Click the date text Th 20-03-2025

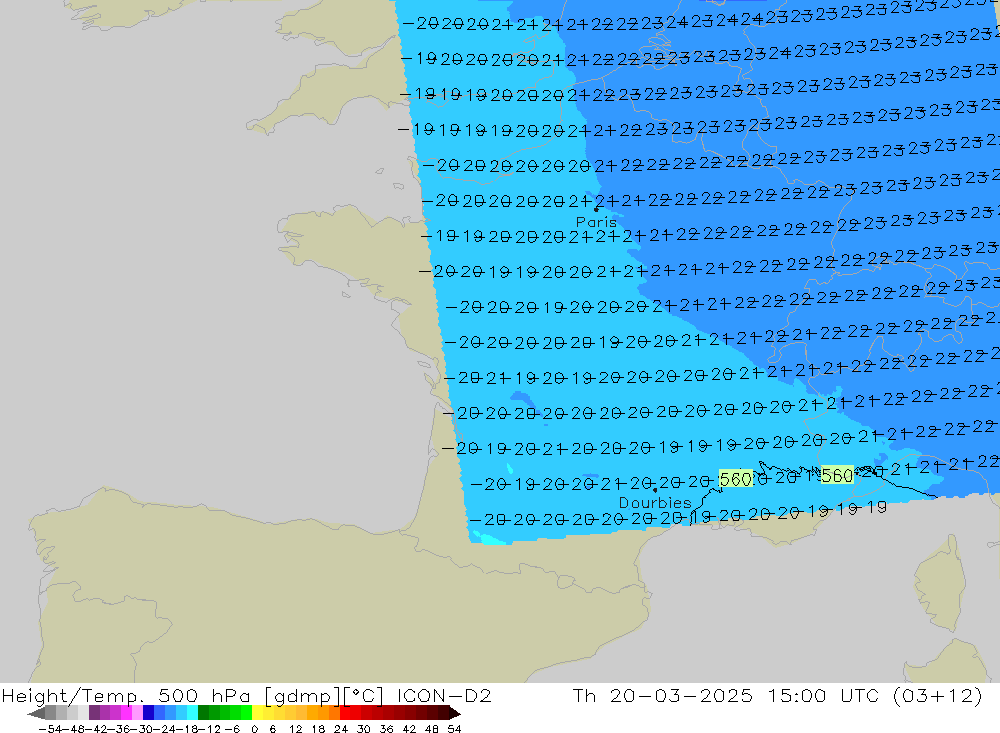663,696
